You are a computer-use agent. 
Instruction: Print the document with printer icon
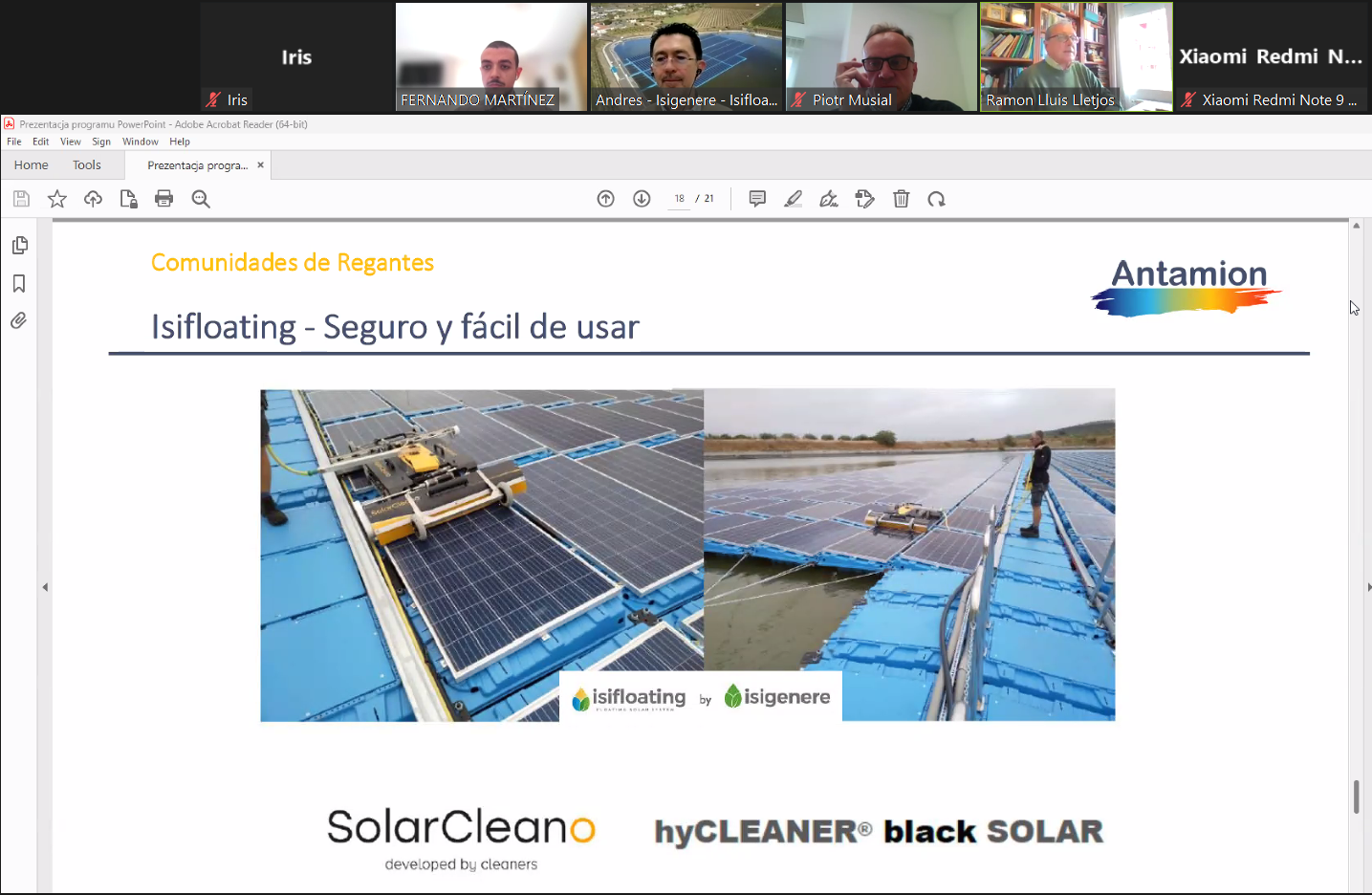pyautogui.click(x=164, y=199)
